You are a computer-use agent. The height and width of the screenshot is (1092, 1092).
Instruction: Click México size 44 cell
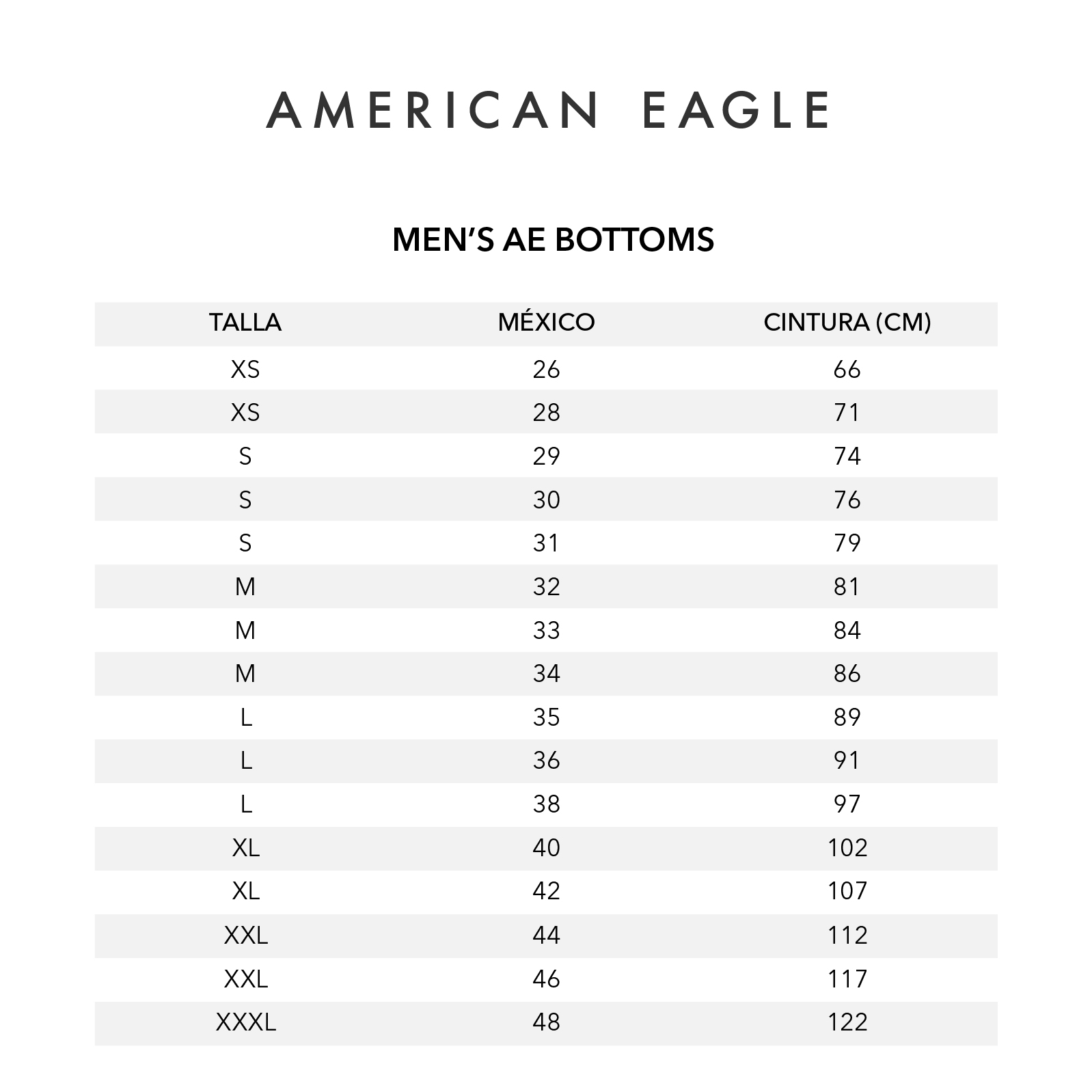click(x=546, y=935)
